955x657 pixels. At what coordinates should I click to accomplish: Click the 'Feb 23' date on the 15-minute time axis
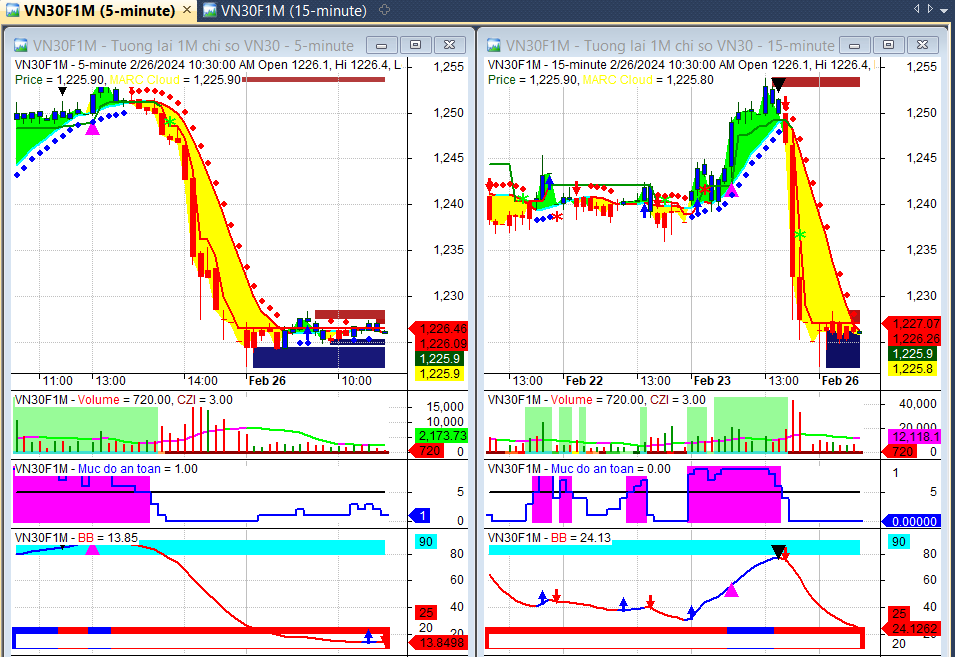[x=711, y=381]
